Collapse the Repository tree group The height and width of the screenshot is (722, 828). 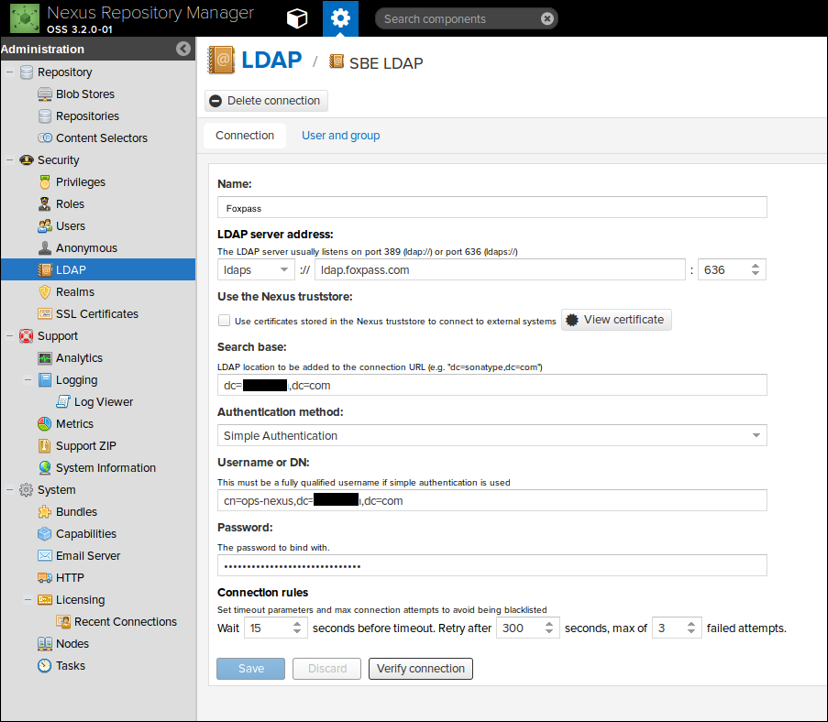(x=10, y=72)
